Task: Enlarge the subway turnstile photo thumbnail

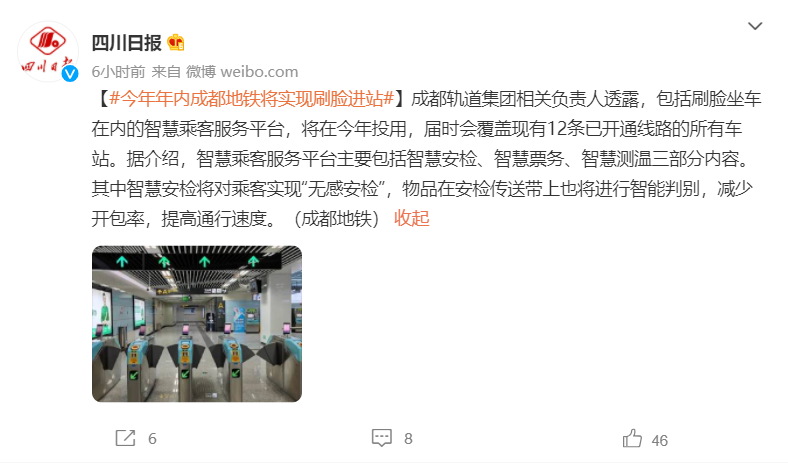Action: pos(197,324)
